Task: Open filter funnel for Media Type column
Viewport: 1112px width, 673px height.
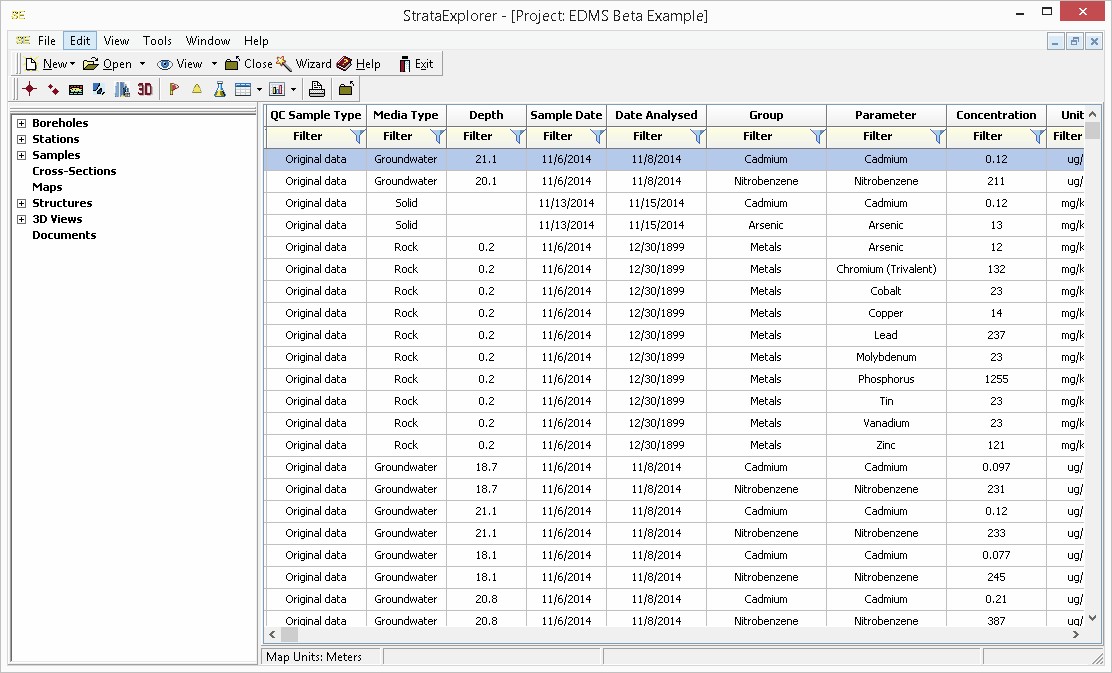Action: [437, 136]
